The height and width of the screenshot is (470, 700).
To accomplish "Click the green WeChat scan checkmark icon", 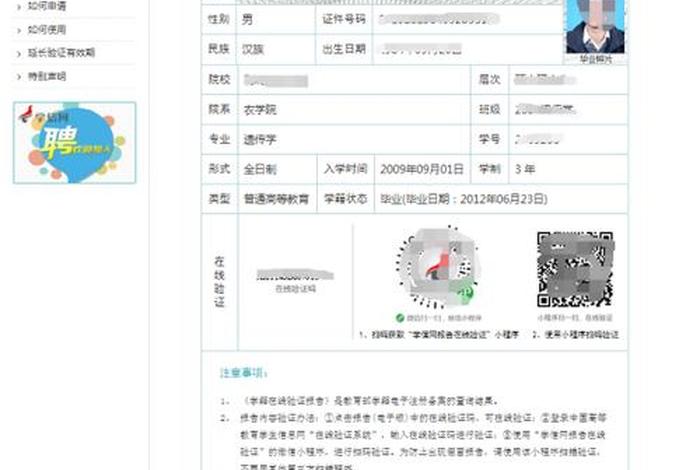I will point(400,316).
